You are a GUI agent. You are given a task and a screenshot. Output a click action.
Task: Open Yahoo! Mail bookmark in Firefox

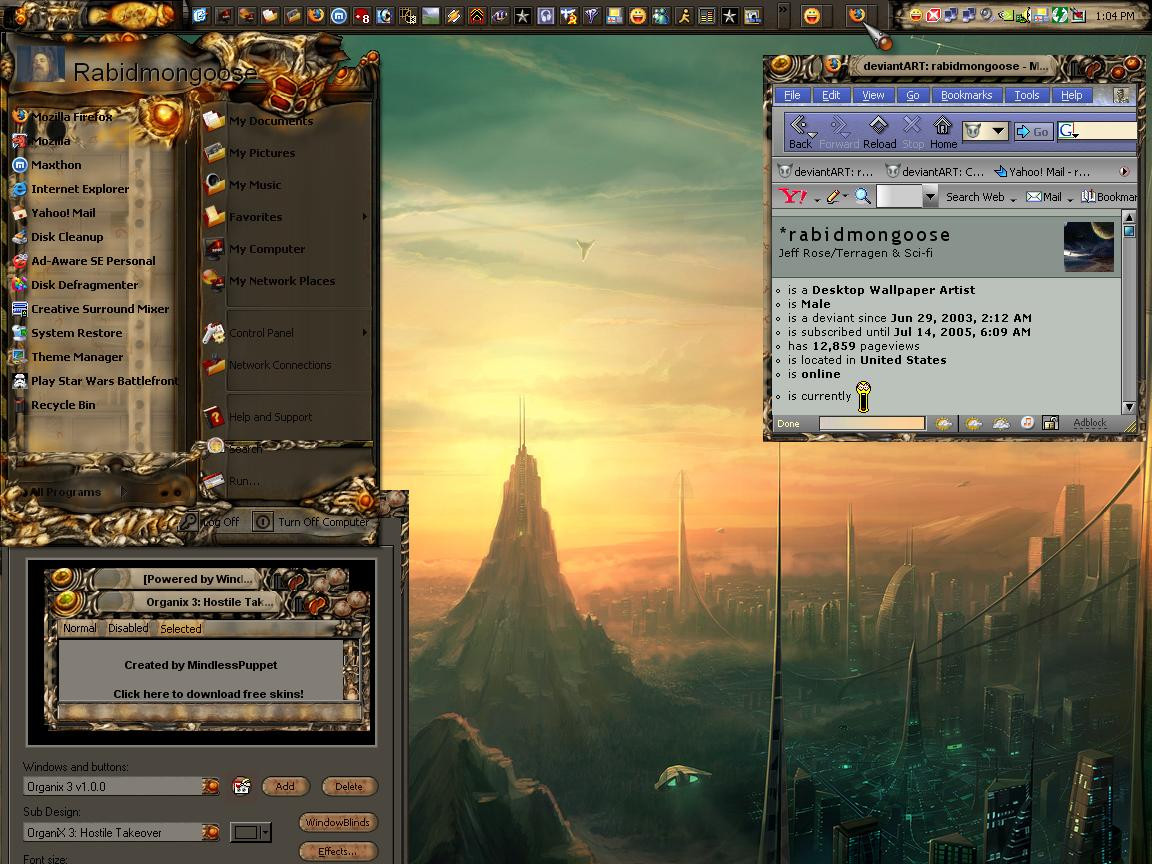[x=1042, y=172]
